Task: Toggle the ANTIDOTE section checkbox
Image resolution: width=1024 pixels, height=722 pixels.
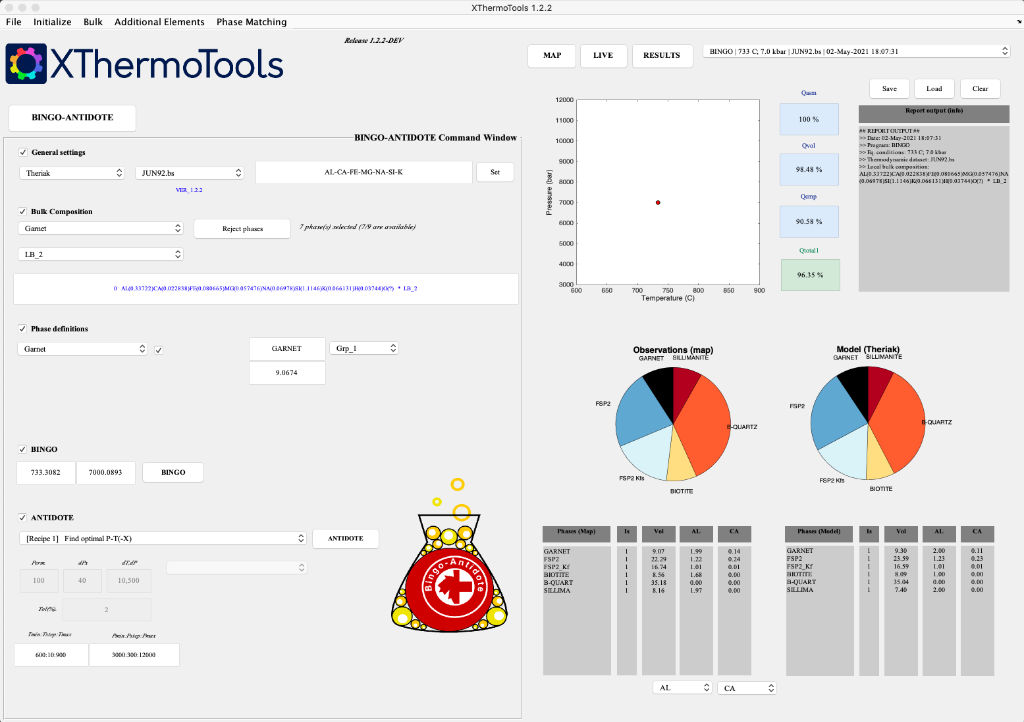Action: [23, 517]
